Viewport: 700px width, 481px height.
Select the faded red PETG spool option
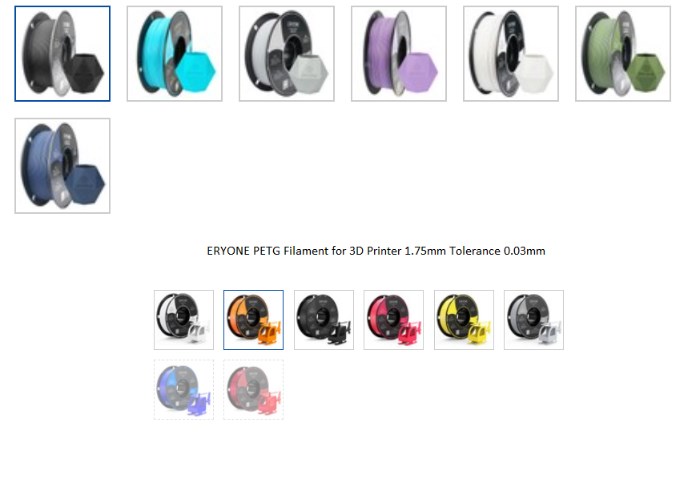click(x=253, y=389)
